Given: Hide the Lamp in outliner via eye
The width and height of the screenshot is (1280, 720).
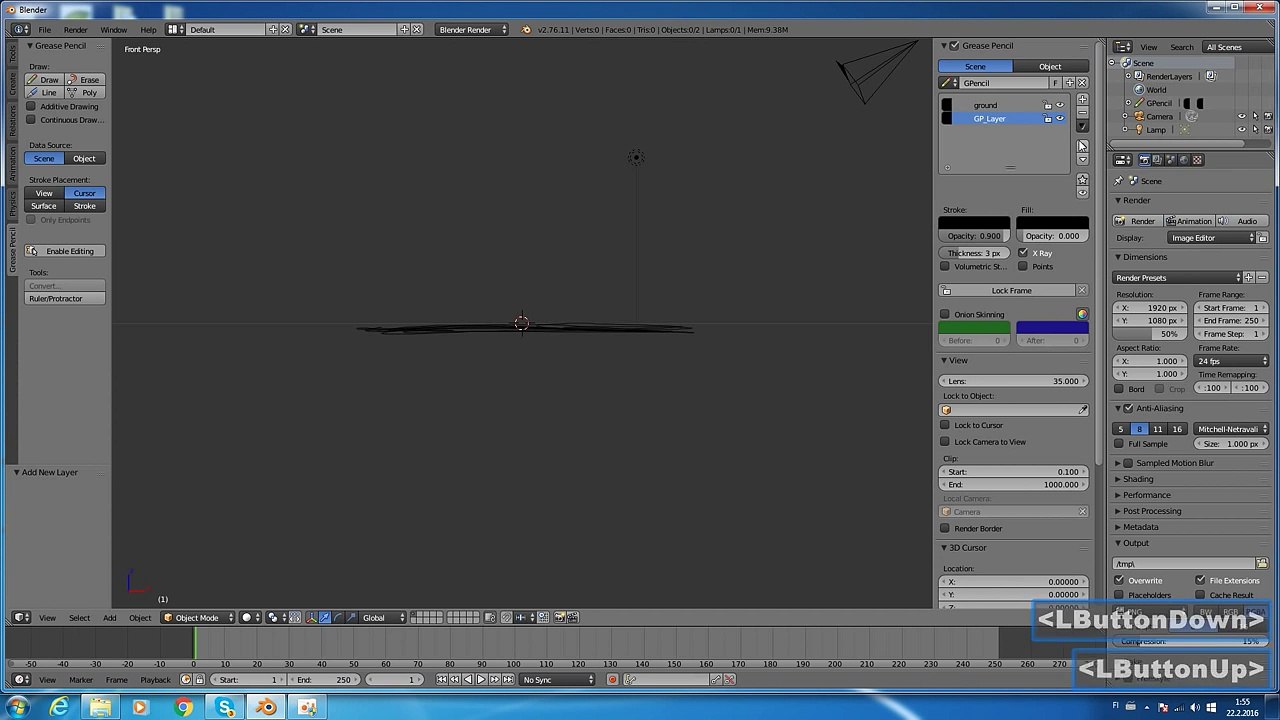Looking at the screenshot, I should coord(1242,130).
